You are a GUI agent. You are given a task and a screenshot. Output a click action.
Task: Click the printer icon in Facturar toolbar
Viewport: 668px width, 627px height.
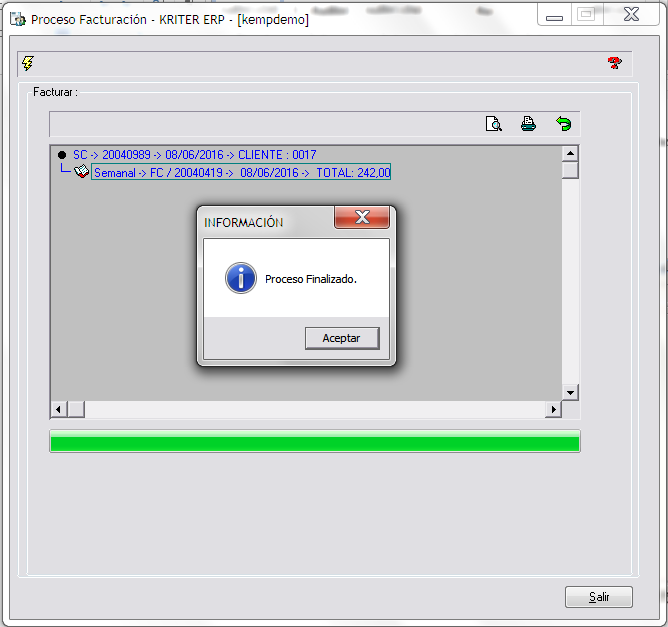click(528, 124)
